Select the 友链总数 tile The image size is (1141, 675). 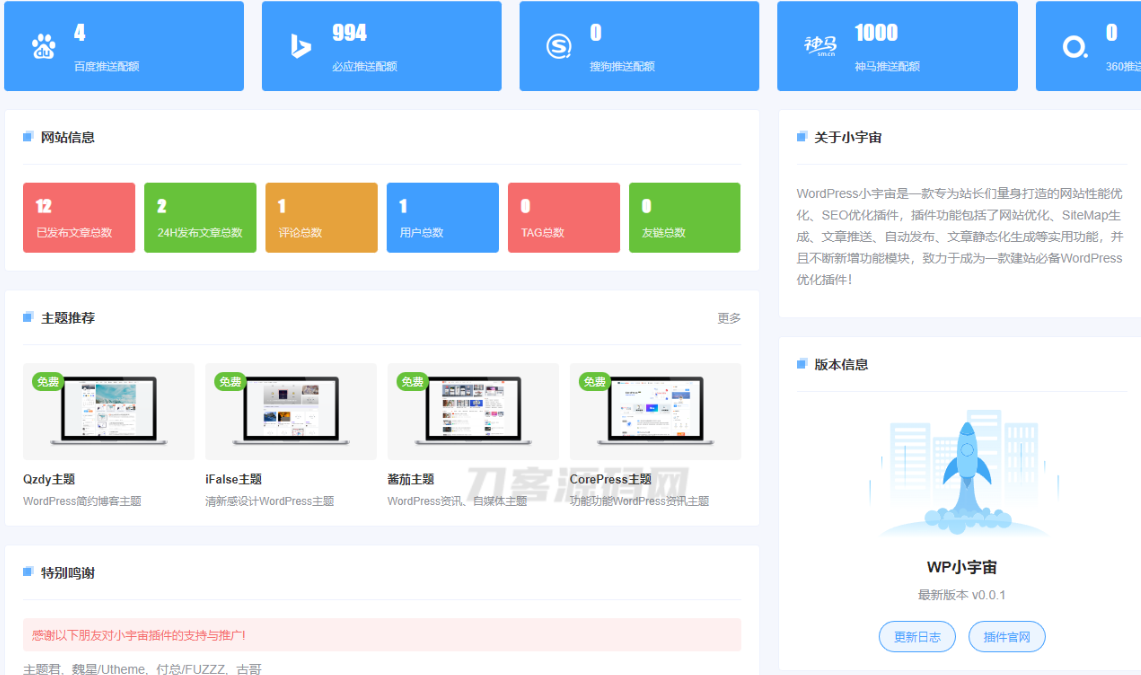tap(685, 217)
